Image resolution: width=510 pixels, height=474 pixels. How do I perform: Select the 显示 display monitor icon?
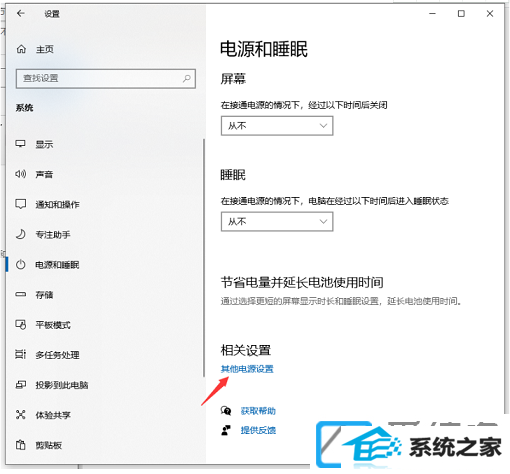click(20, 144)
